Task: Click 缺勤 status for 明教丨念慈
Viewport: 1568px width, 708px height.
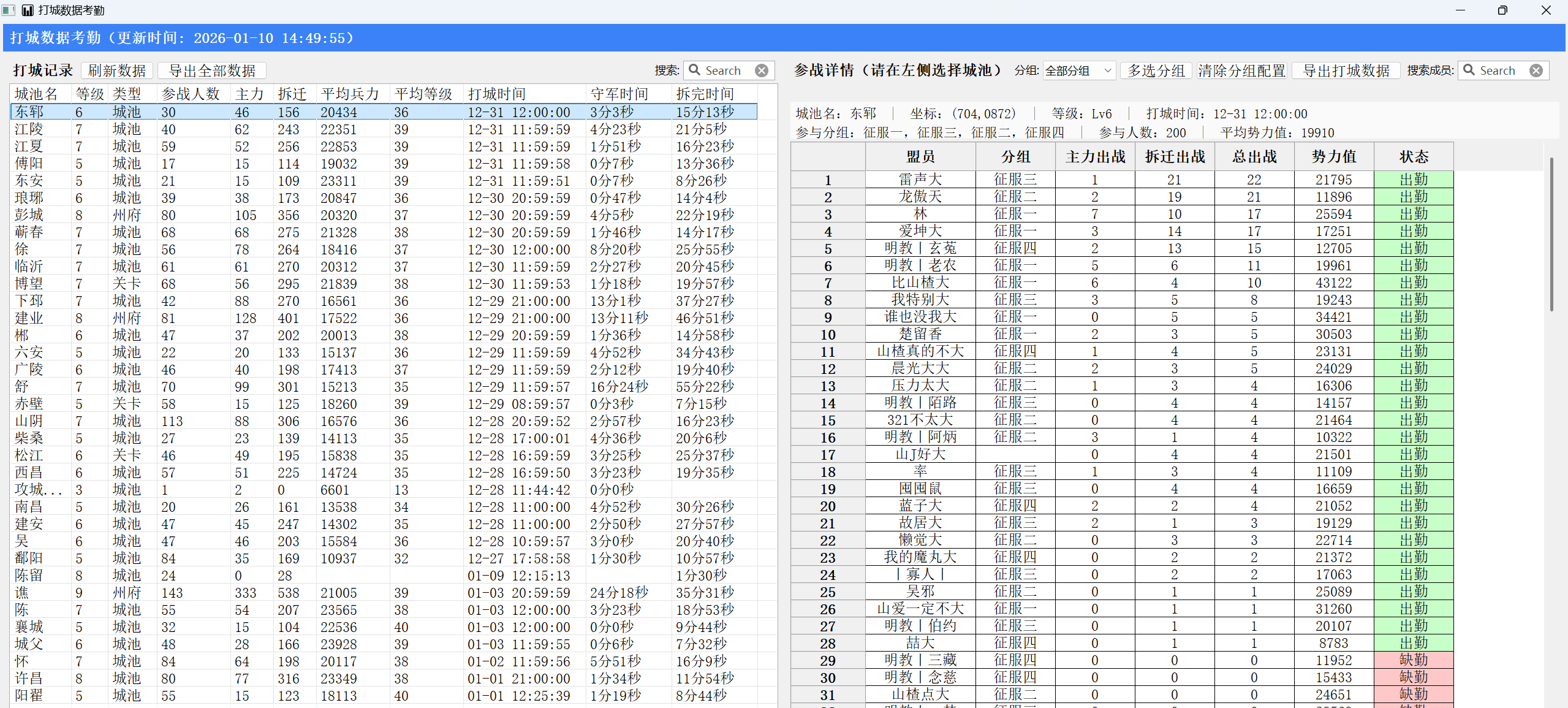Action: click(1414, 677)
